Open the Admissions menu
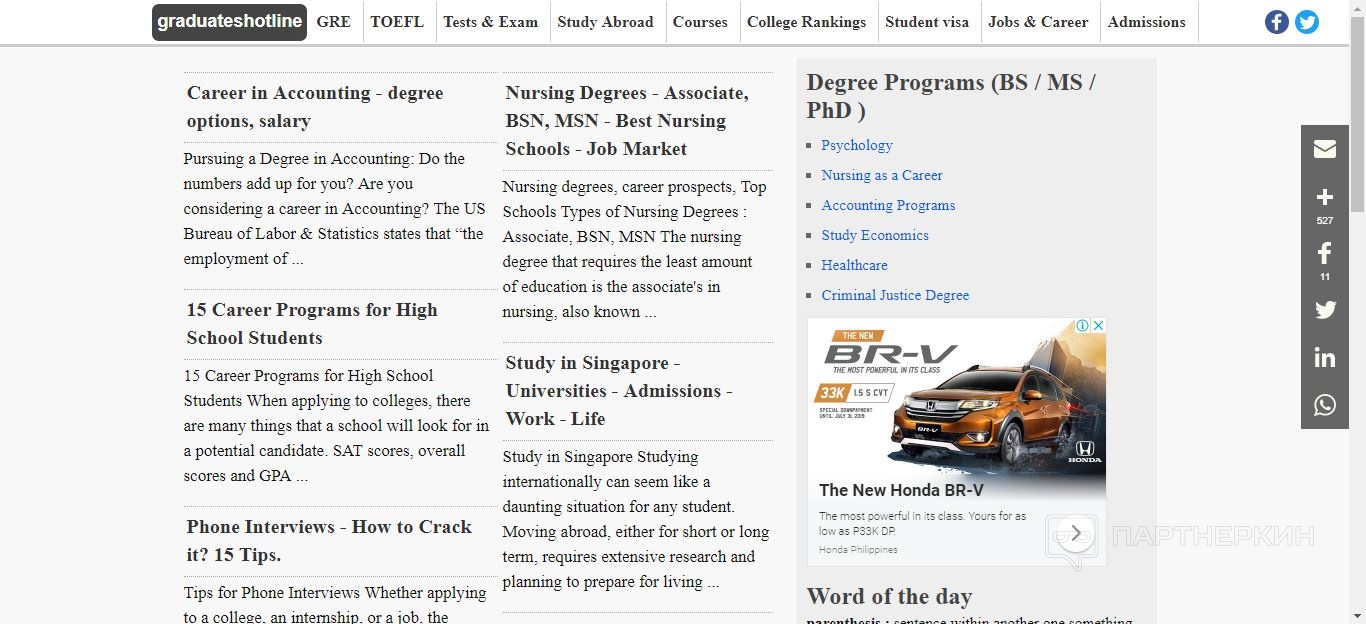The image size is (1366, 624). (1147, 22)
